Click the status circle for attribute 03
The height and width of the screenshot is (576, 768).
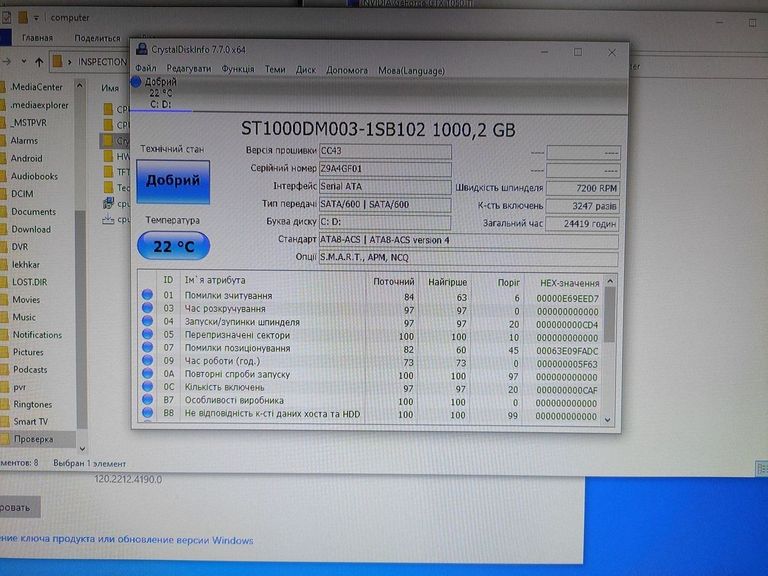(147, 308)
